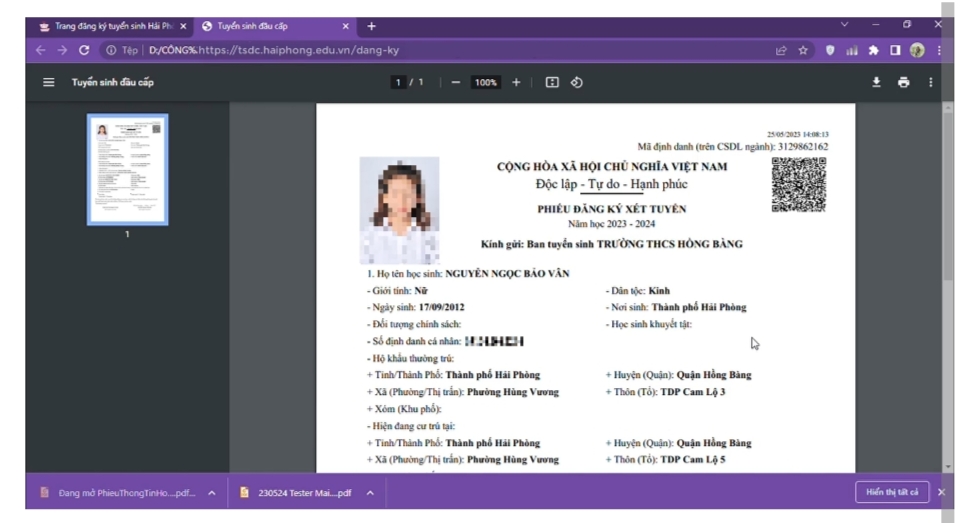Select the page 1 thumbnail

pyautogui.click(x=127, y=169)
